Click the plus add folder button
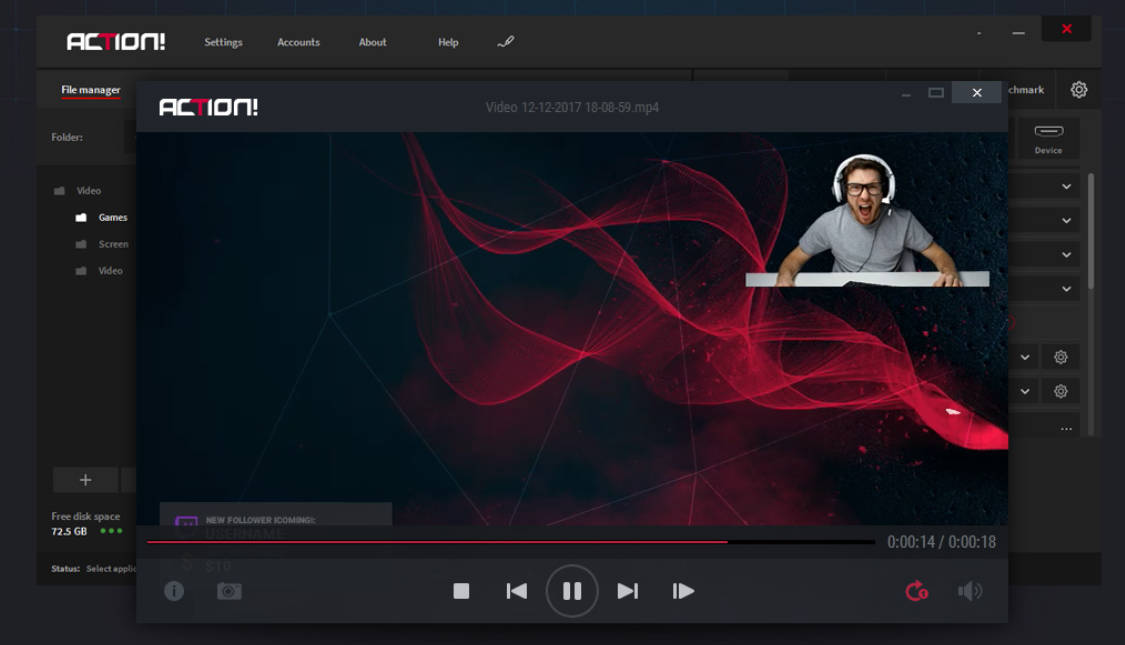Image resolution: width=1125 pixels, height=645 pixels. point(85,480)
